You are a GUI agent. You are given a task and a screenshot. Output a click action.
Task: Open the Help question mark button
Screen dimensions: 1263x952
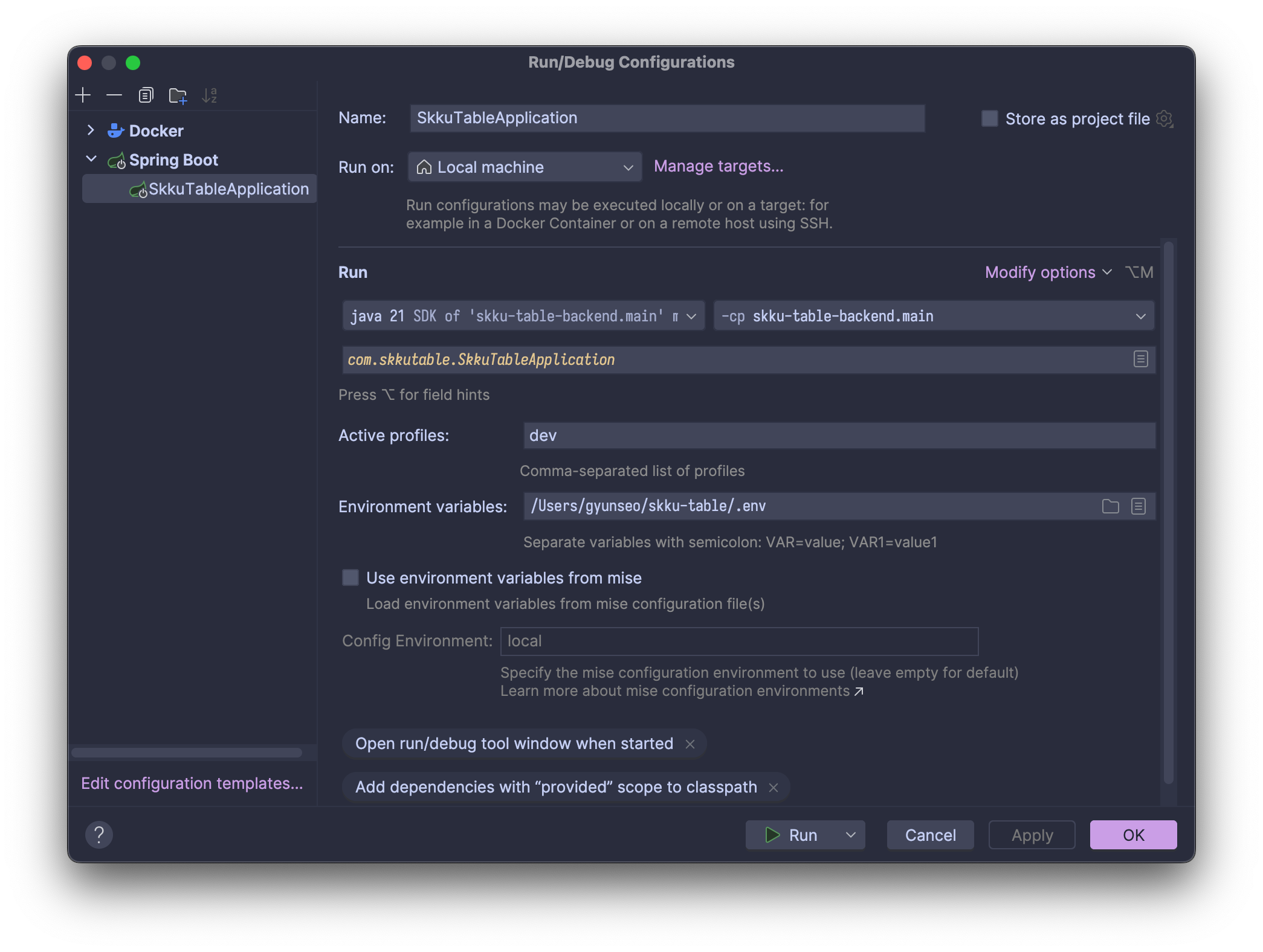(99, 835)
